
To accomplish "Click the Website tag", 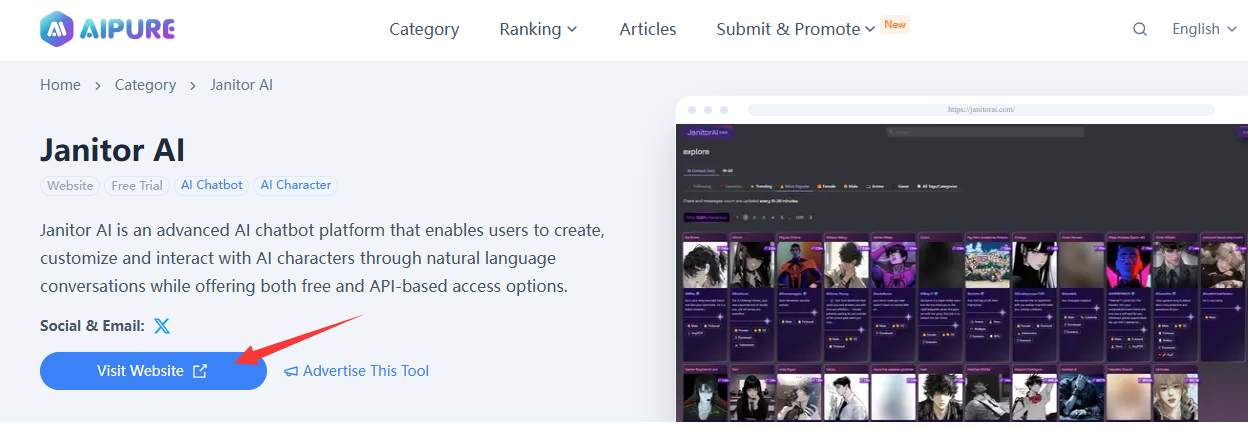I will click(x=70, y=185).
